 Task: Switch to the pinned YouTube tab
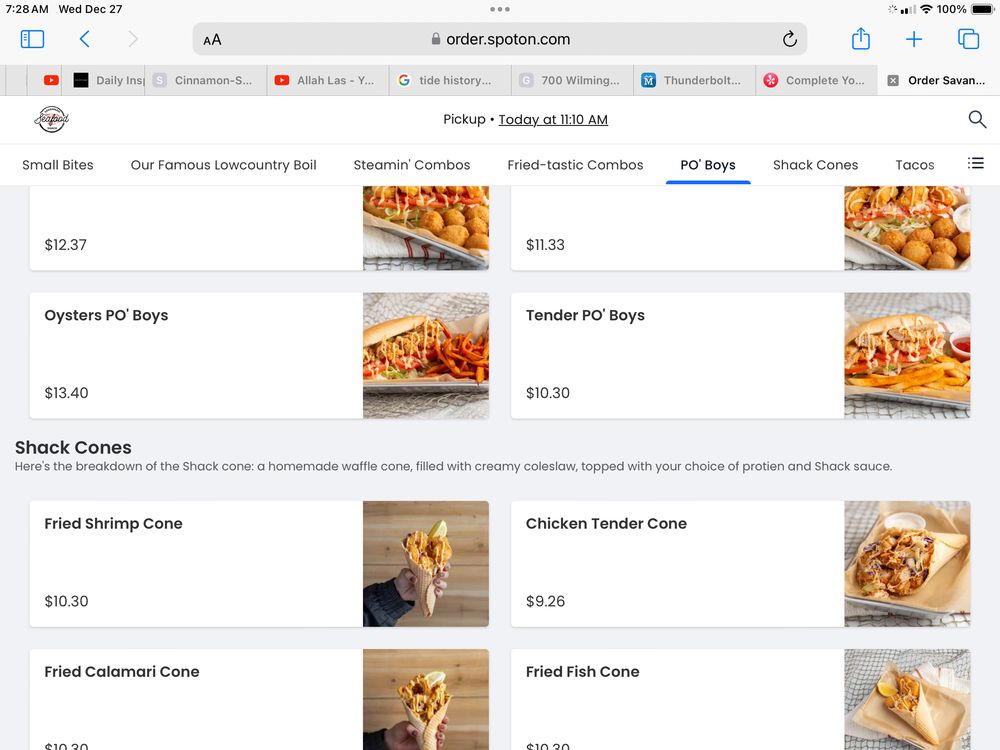click(x=51, y=80)
